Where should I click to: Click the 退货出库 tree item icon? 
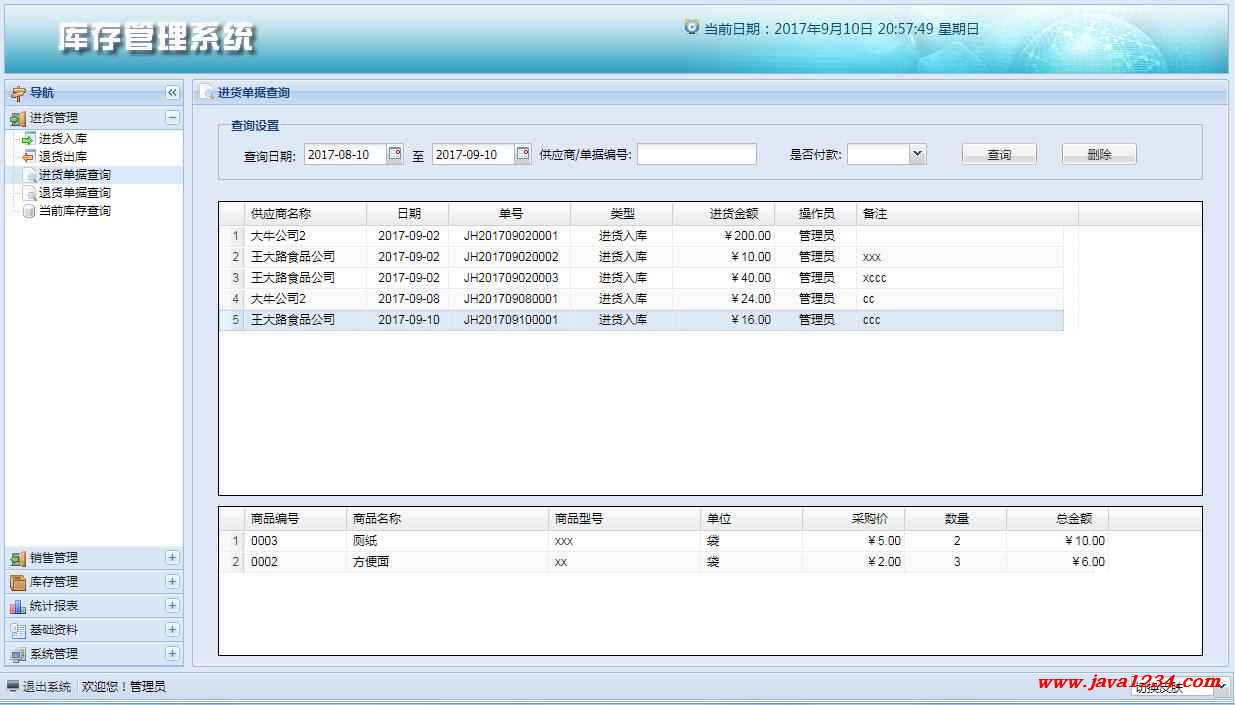tap(28, 157)
